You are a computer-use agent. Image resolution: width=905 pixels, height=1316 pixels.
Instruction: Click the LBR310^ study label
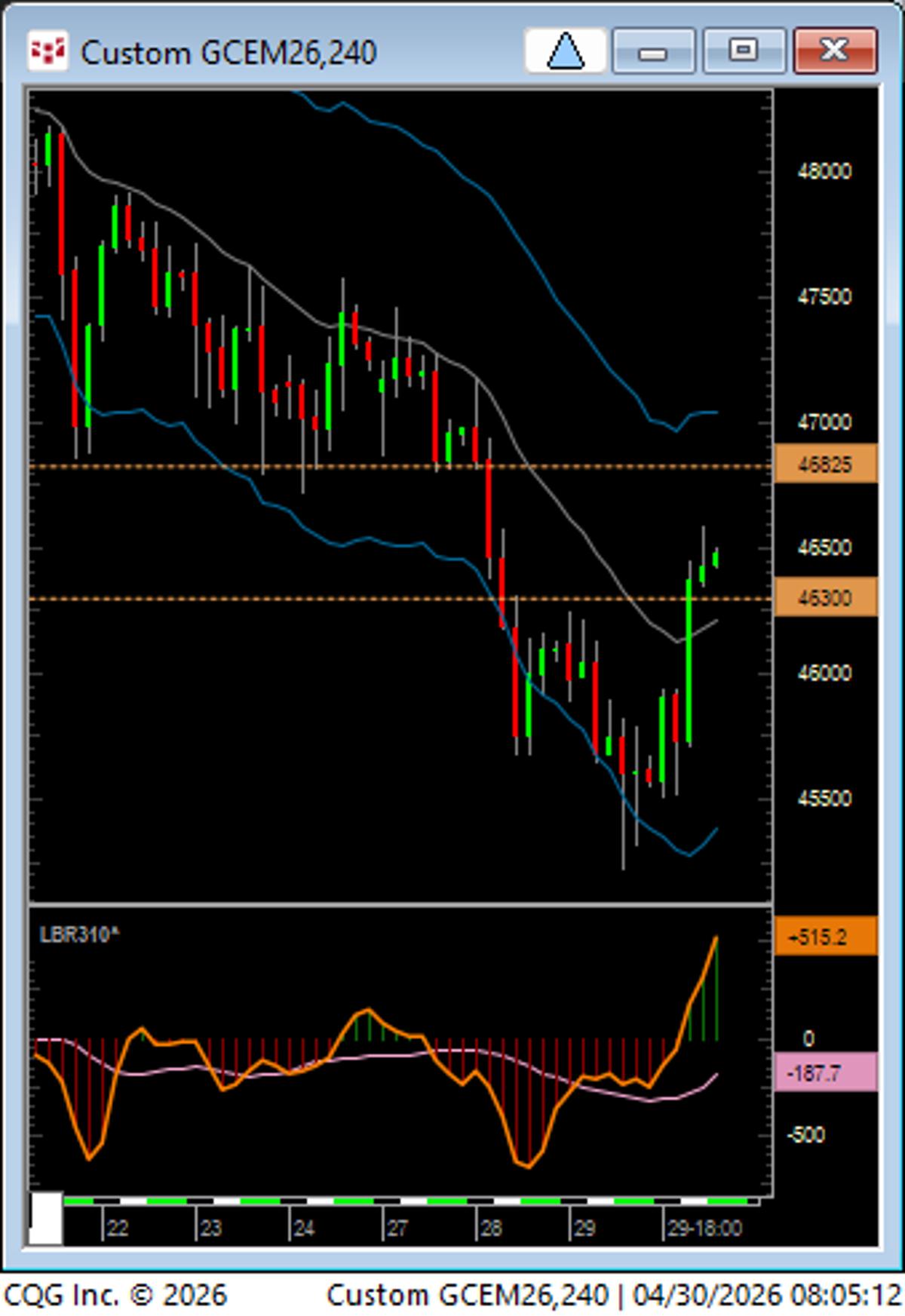(79, 935)
